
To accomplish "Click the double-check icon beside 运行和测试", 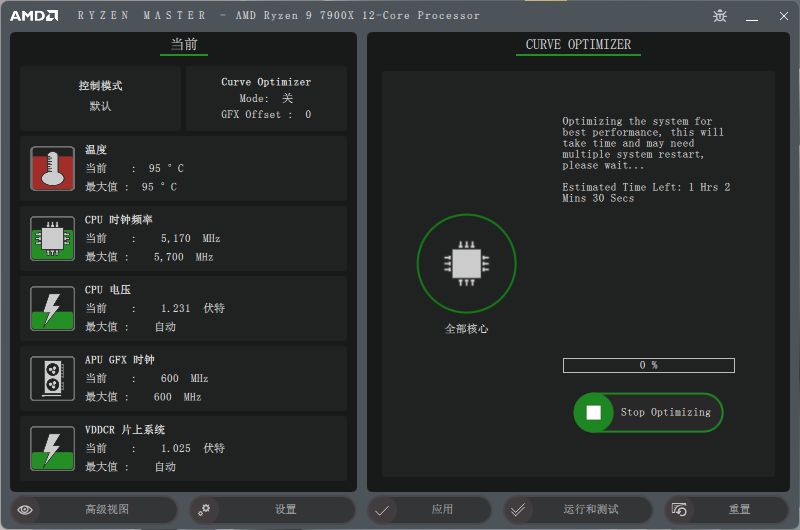I will pyautogui.click(x=517, y=510).
